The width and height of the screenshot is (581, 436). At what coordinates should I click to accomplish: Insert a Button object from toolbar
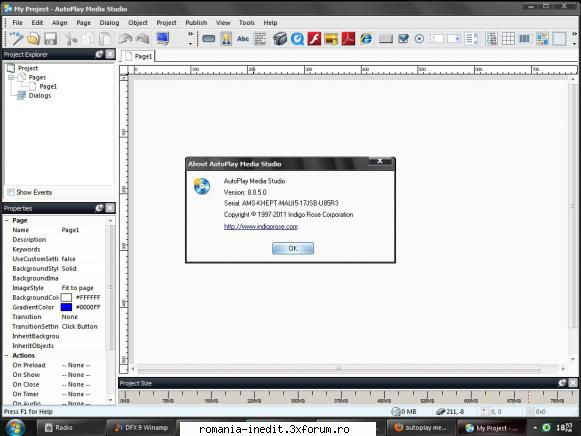[209, 39]
